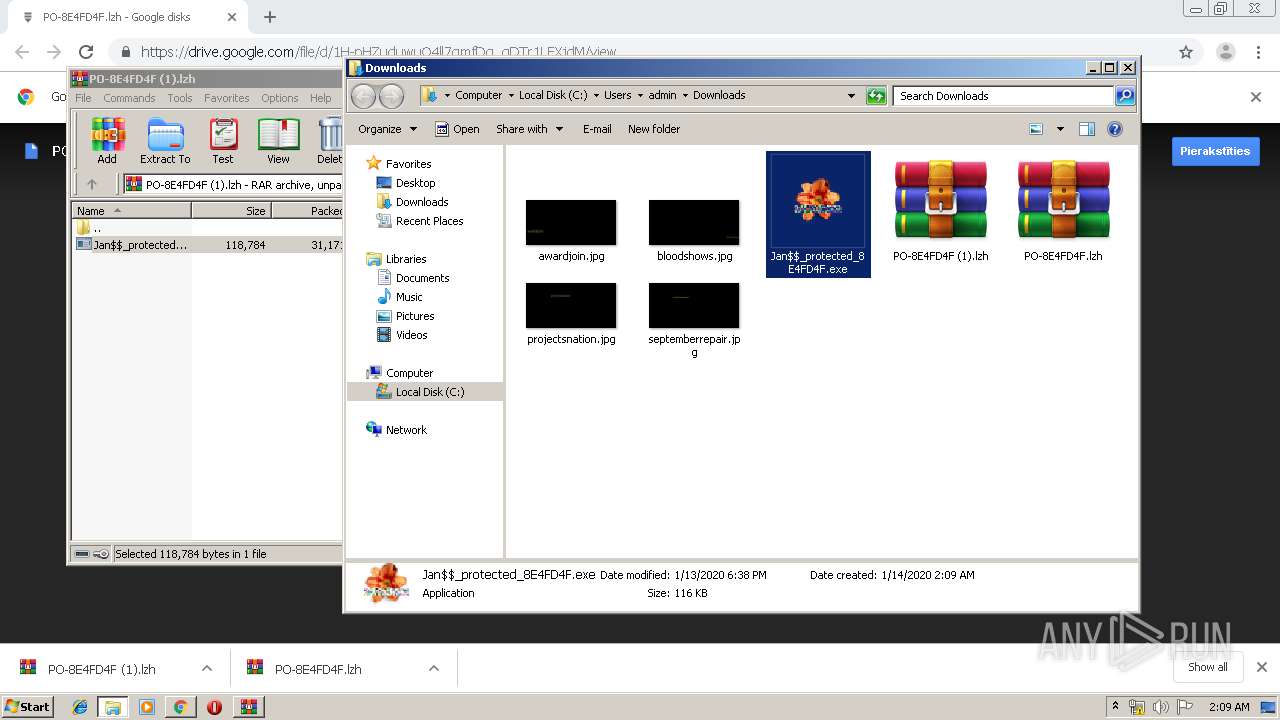Screen dimensions: 1280x720
Task: Click the Test icon in WinRAR toolbar
Action: pyautogui.click(x=223, y=141)
